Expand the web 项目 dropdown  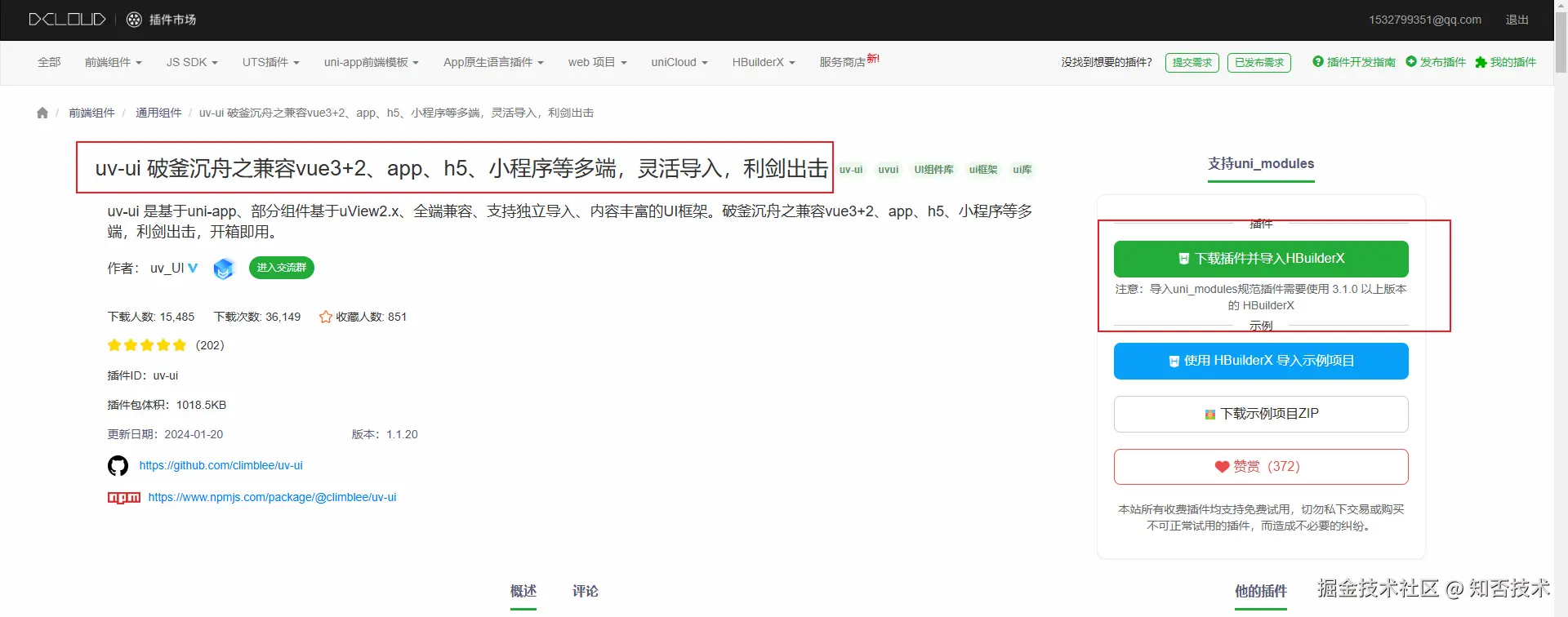tap(597, 62)
